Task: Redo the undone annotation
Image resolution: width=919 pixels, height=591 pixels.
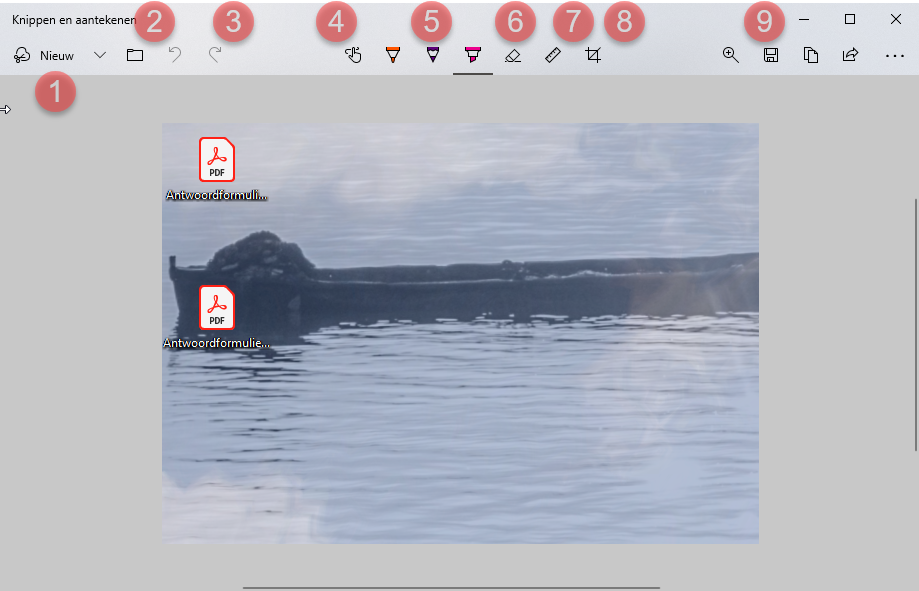Action: (x=215, y=55)
